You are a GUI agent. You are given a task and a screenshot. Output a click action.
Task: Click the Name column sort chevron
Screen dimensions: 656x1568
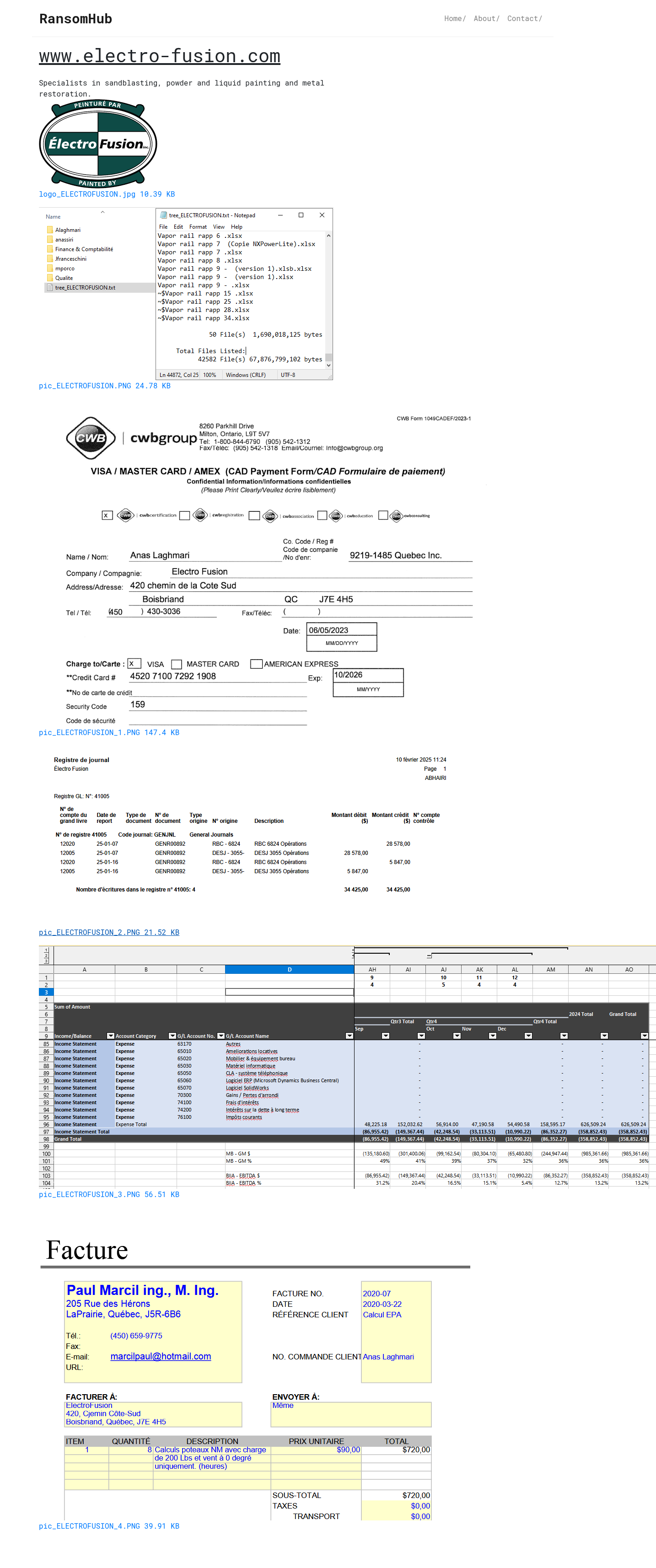pos(103,212)
